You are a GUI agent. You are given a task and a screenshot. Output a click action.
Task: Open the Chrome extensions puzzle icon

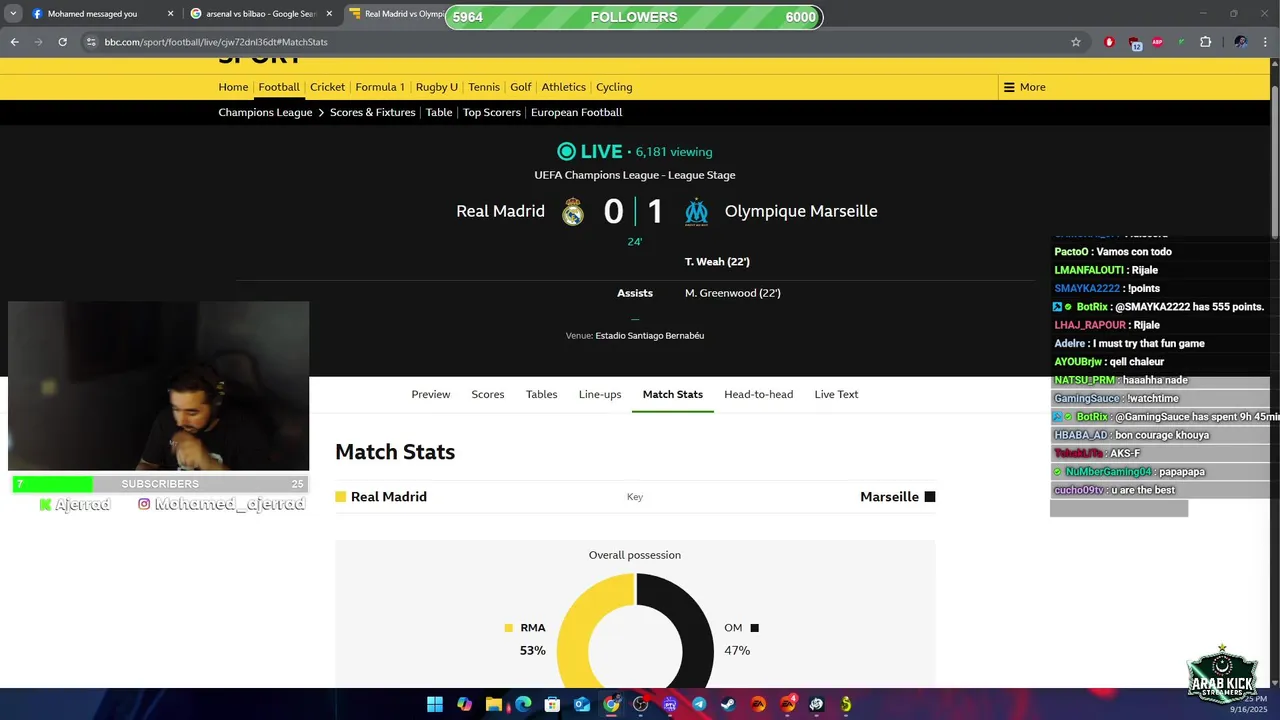point(1205,42)
